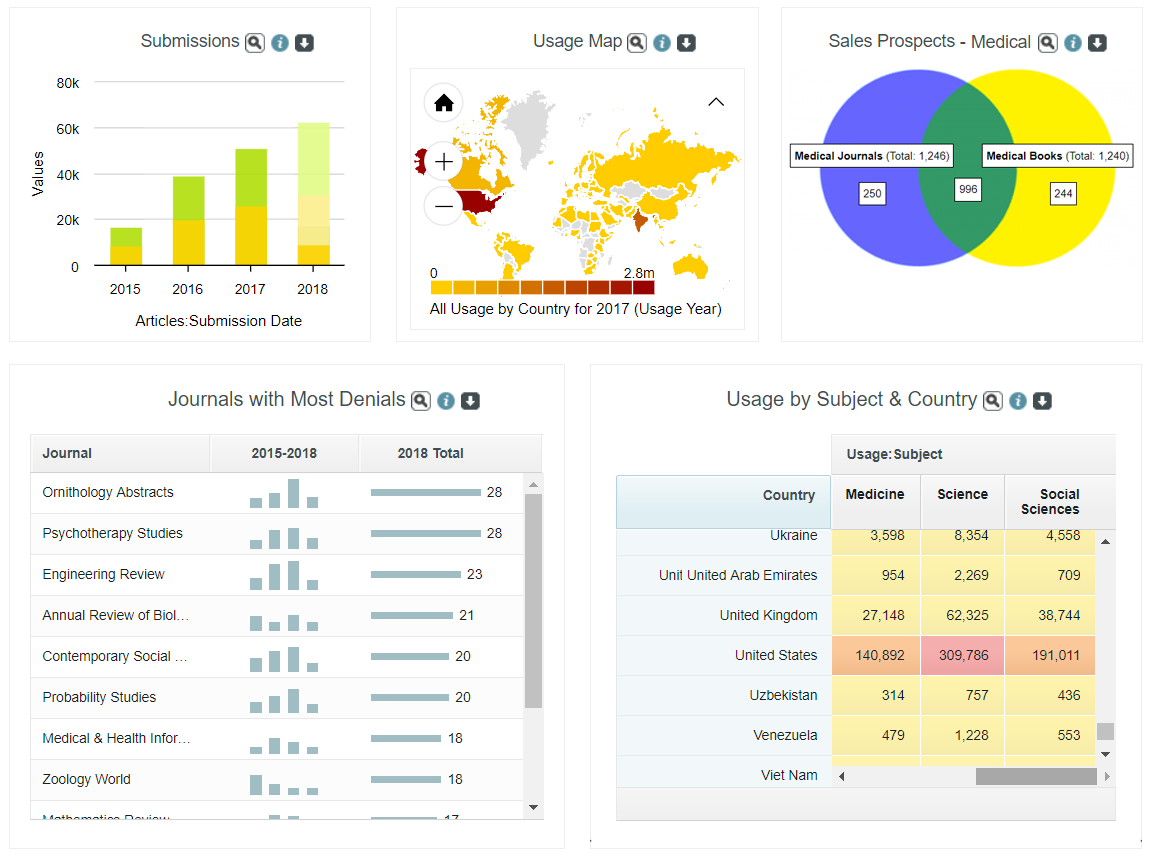Open info icon for Usage Map
The width and height of the screenshot is (1154, 860).
(661, 43)
